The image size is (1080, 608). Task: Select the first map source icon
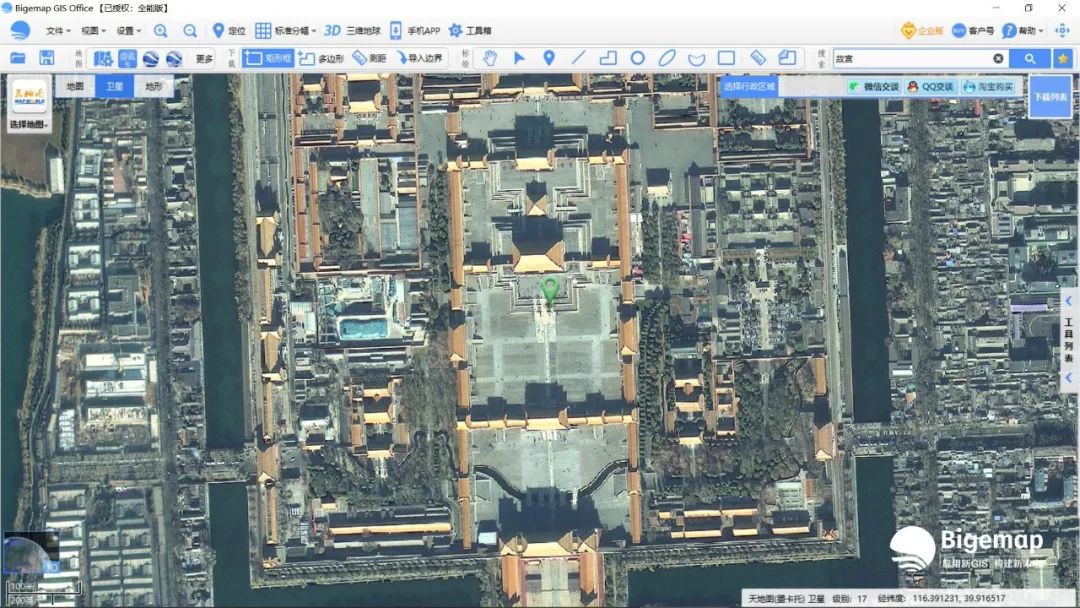tap(103, 59)
